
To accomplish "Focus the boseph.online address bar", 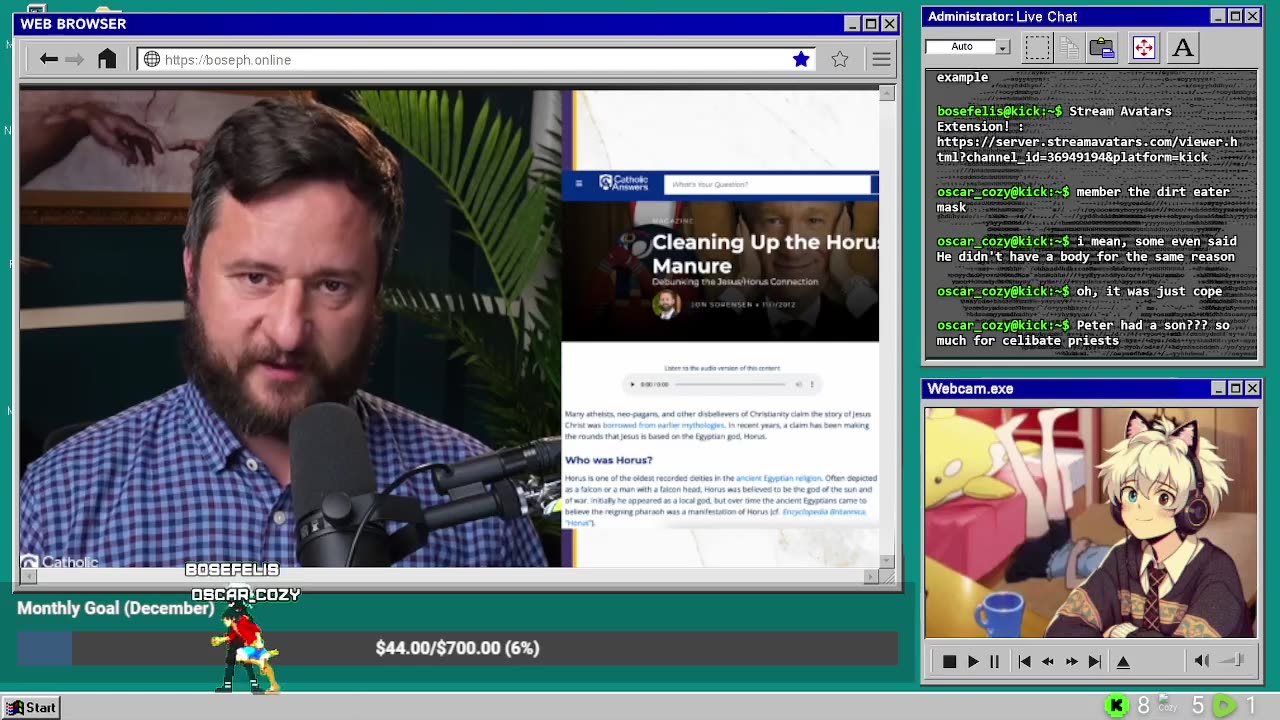I will [475, 60].
